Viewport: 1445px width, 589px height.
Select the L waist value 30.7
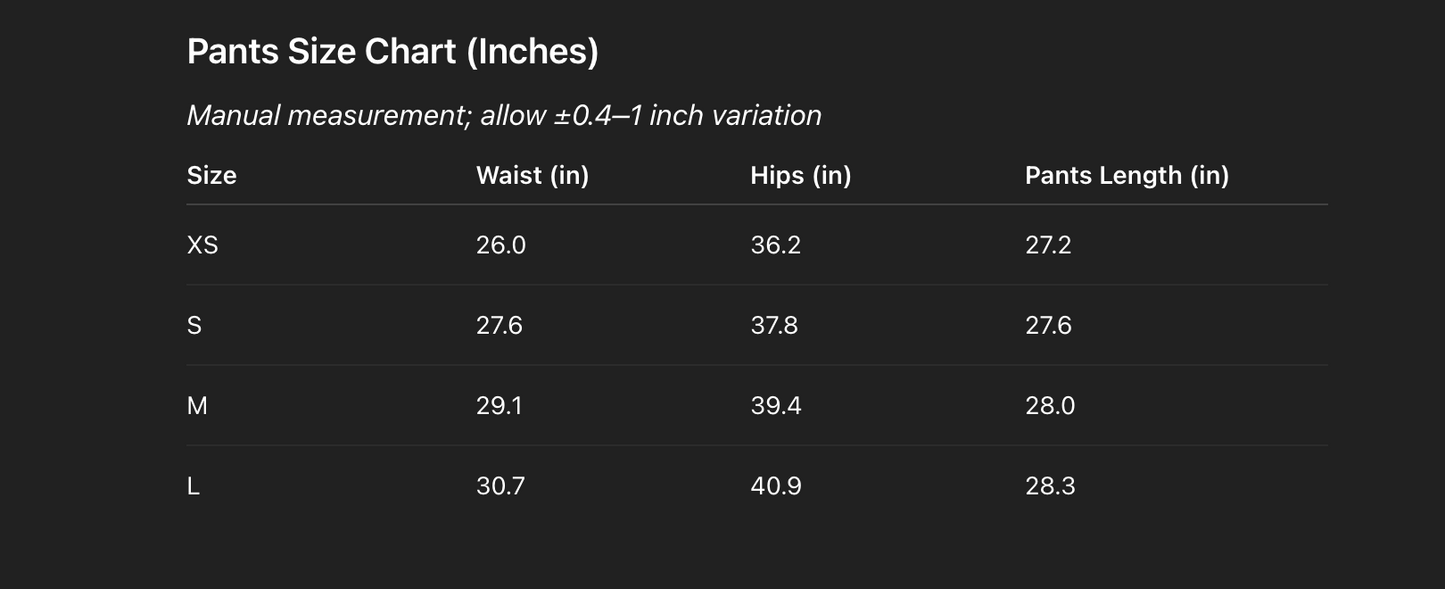pyautogui.click(x=500, y=485)
